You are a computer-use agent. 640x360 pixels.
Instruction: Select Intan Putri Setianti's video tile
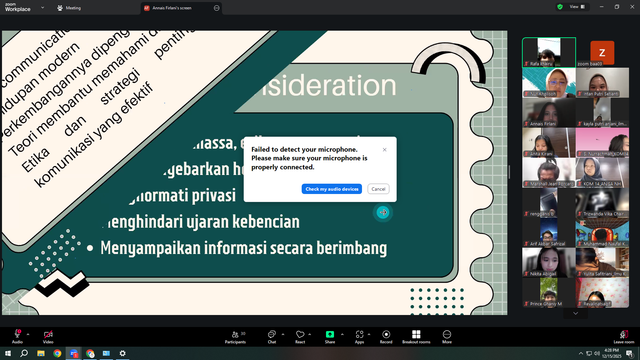click(x=602, y=82)
